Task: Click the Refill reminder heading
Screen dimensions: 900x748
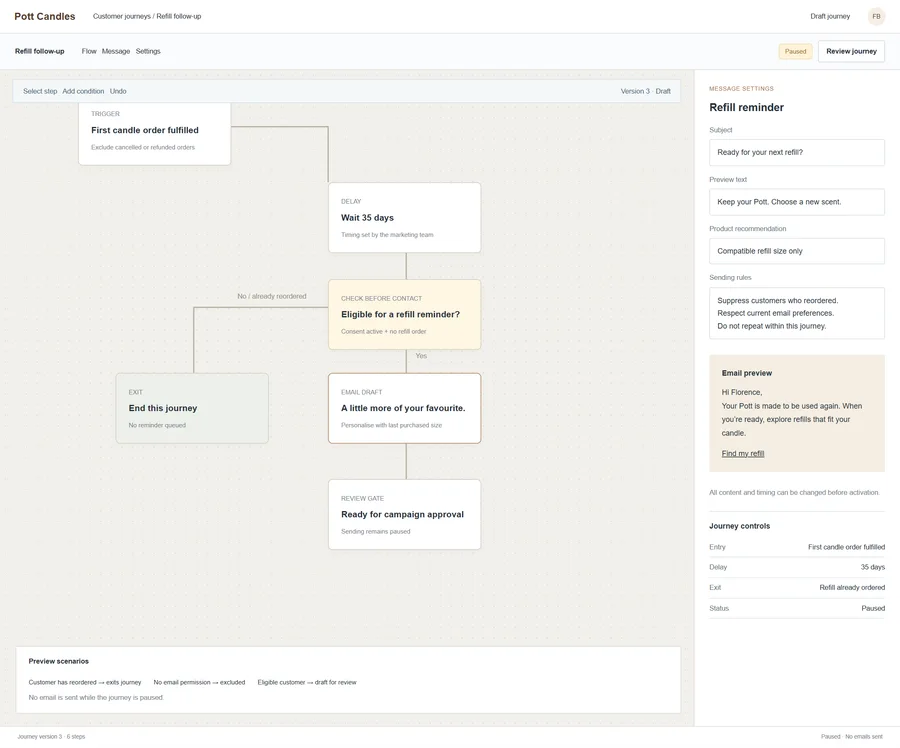Action: tap(746, 107)
